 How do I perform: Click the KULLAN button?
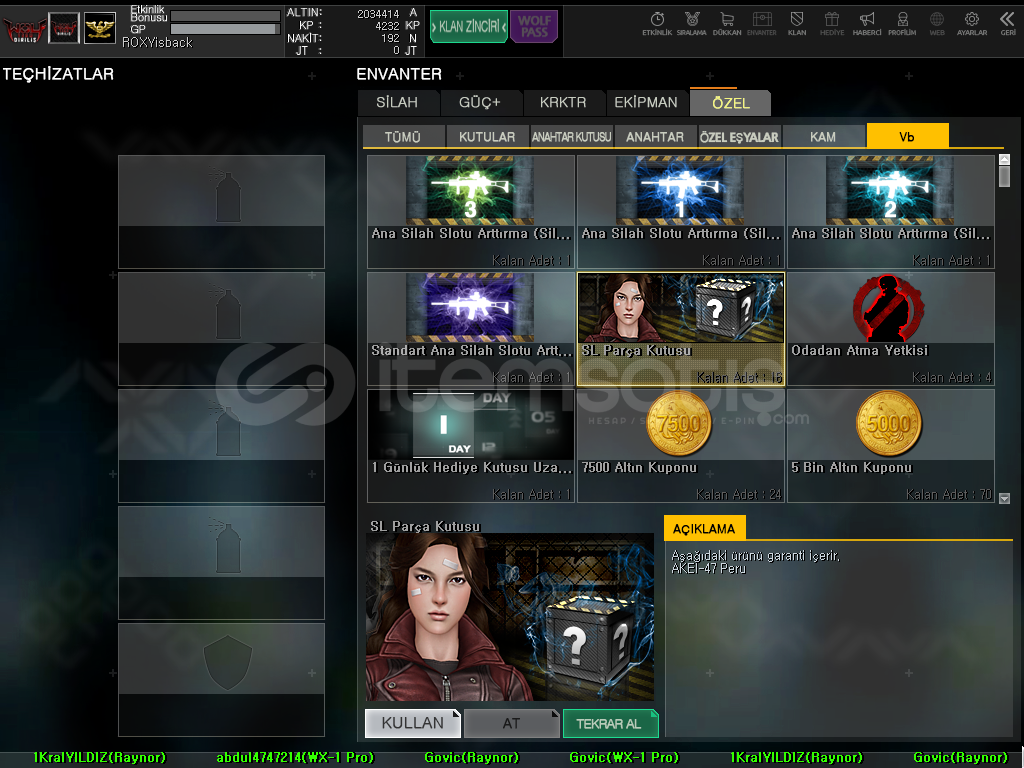[x=413, y=723]
